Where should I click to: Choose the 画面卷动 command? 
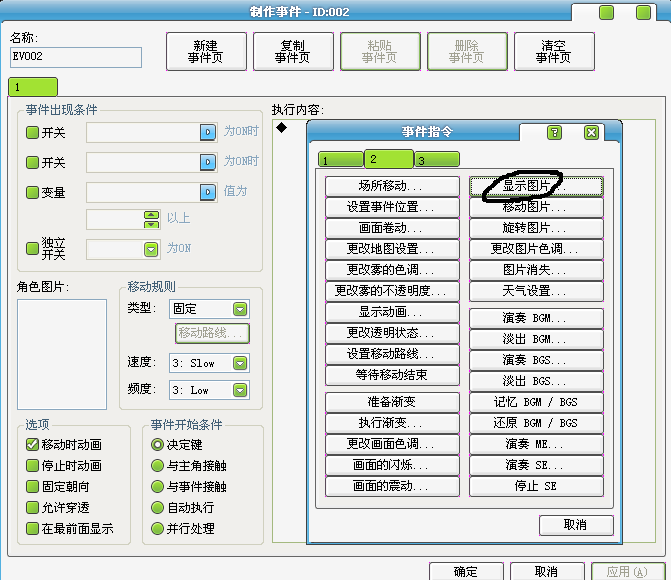click(392, 228)
